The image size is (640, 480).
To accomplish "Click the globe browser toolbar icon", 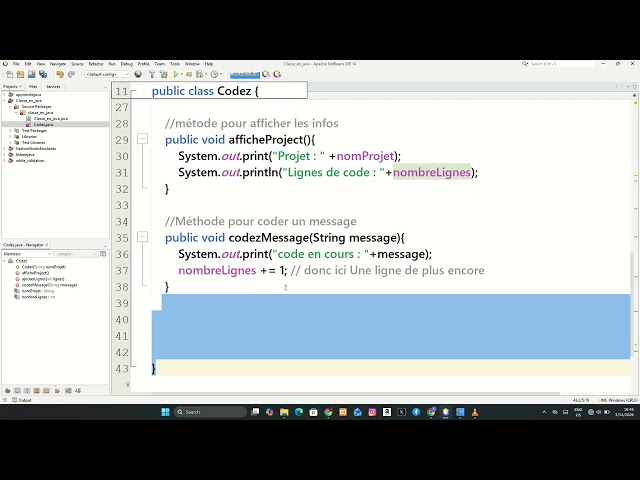I will 138,74.
